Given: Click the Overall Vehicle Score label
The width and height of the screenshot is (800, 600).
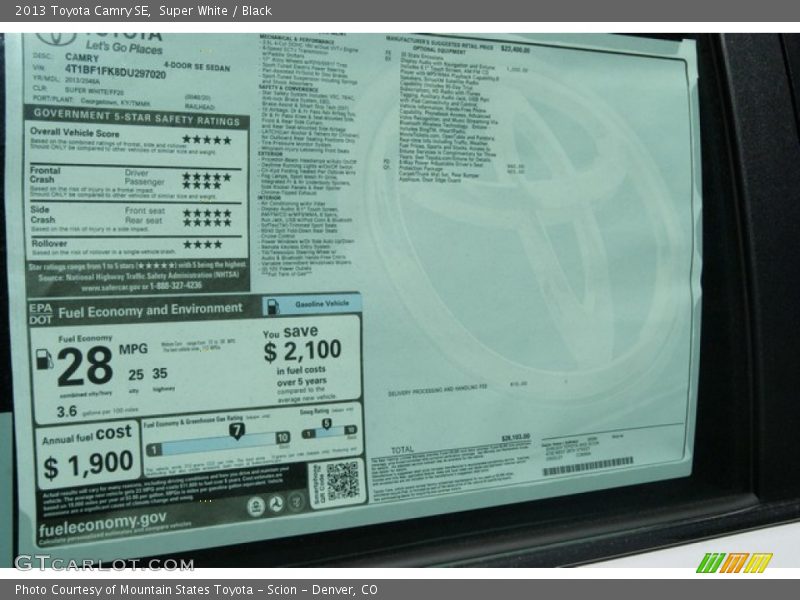Looking at the screenshot, I should pyautogui.click(x=74, y=133).
